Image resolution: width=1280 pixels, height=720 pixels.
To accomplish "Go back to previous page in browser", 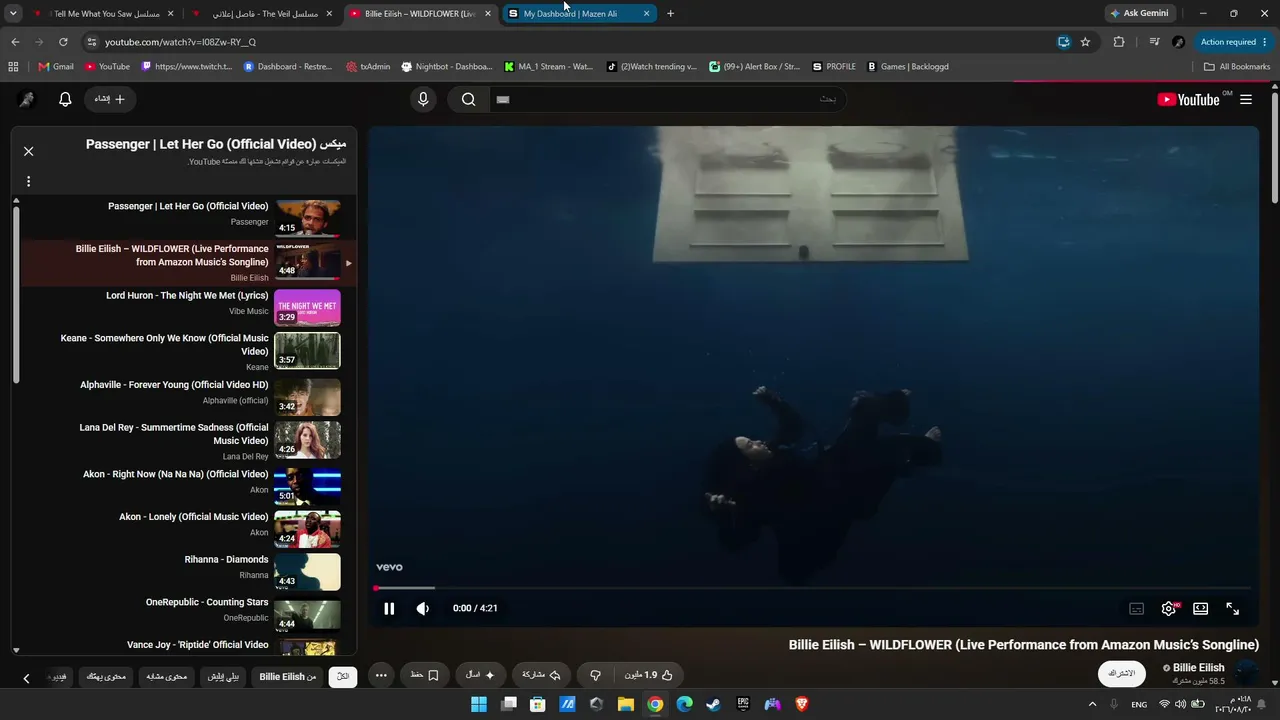I will point(15,42).
